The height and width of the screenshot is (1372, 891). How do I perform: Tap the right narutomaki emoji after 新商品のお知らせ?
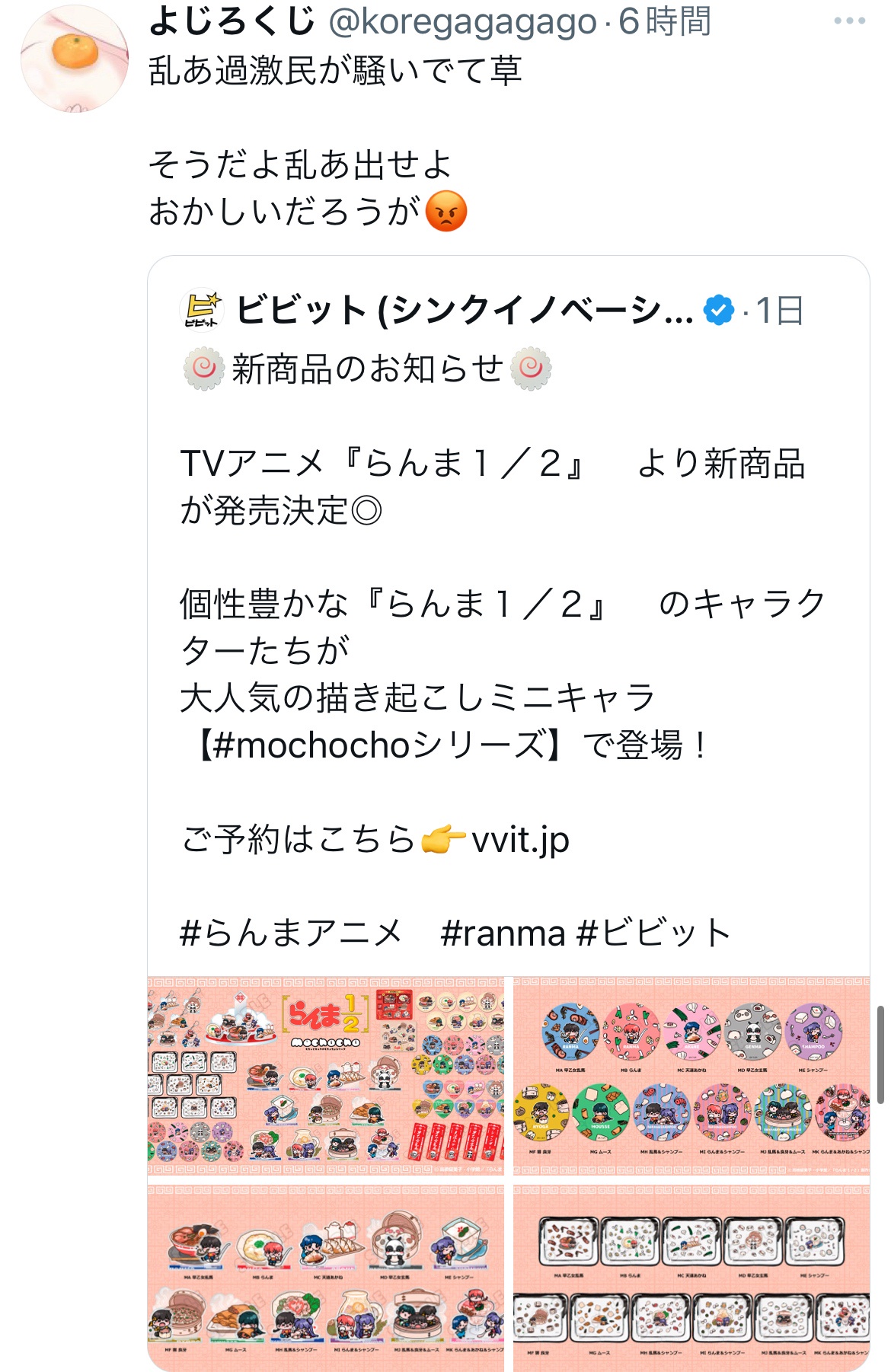tap(531, 369)
